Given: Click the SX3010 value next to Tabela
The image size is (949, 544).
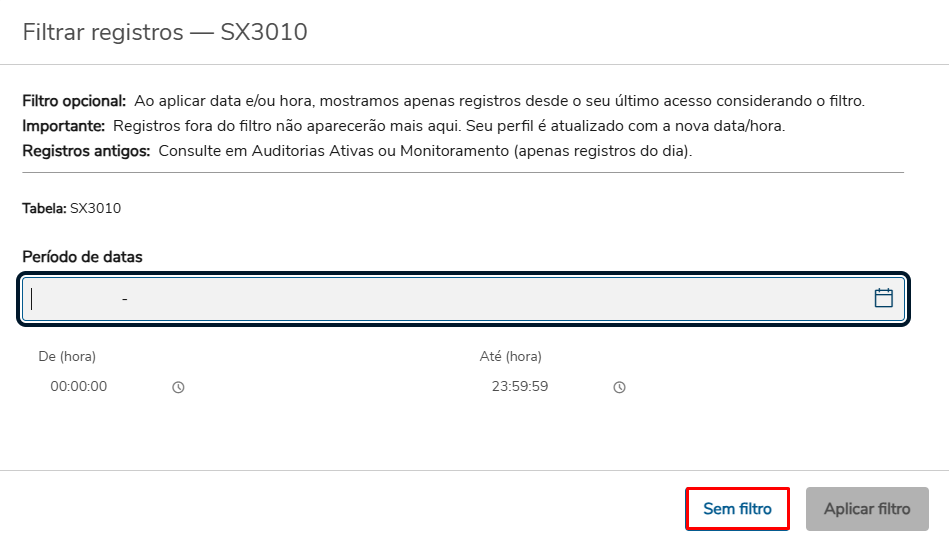Looking at the screenshot, I should point(96,209).
